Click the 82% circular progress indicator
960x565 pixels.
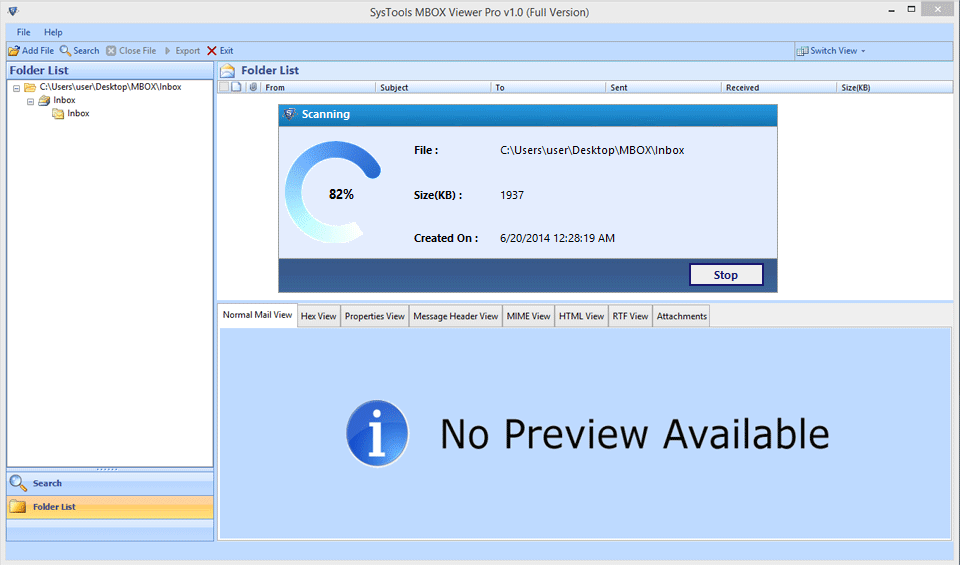point(334,192)
